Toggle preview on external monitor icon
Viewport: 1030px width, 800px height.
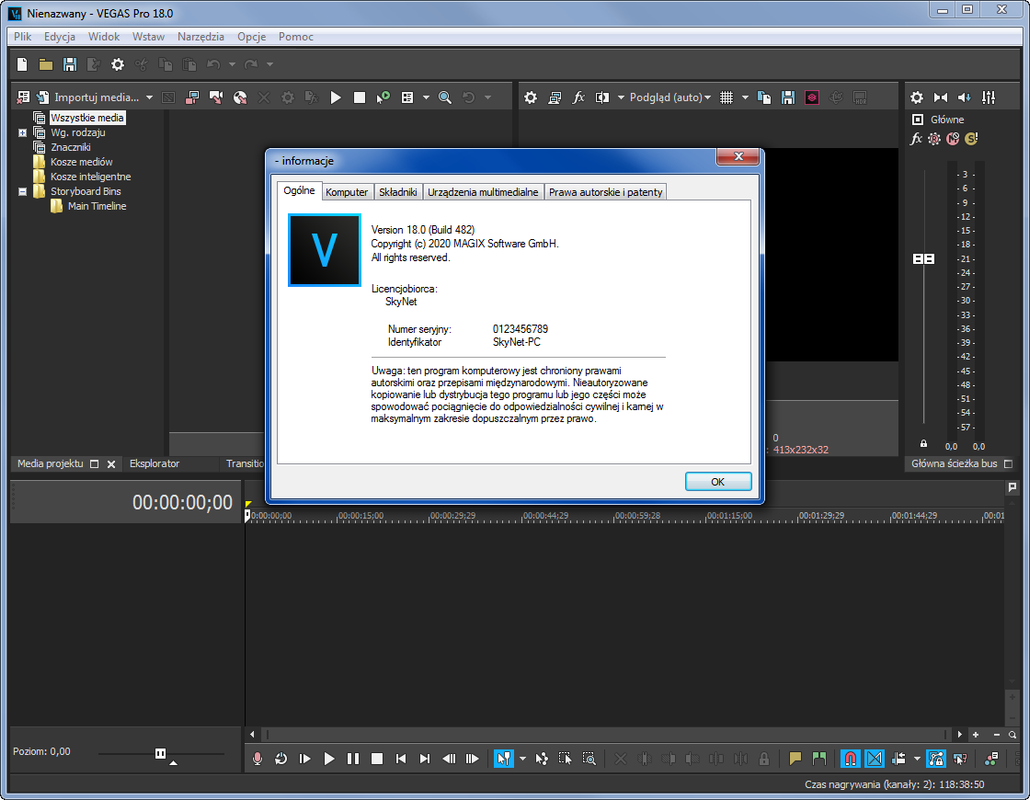point(554,97)
